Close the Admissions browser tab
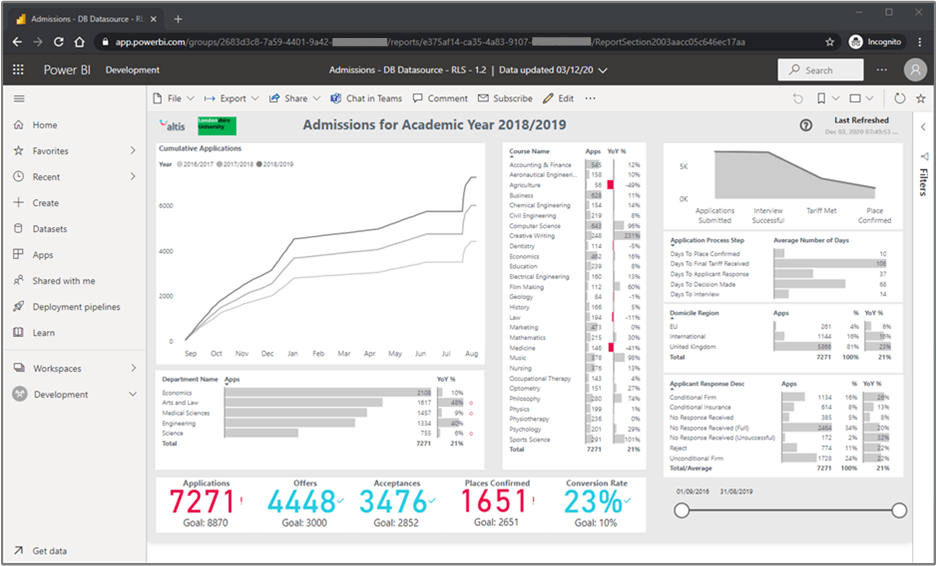This screenshot has height=566, width=937. (154, 19)
